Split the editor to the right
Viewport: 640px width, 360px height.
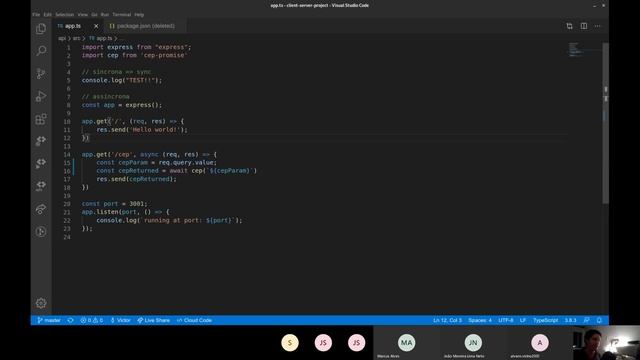coord(584,26)
